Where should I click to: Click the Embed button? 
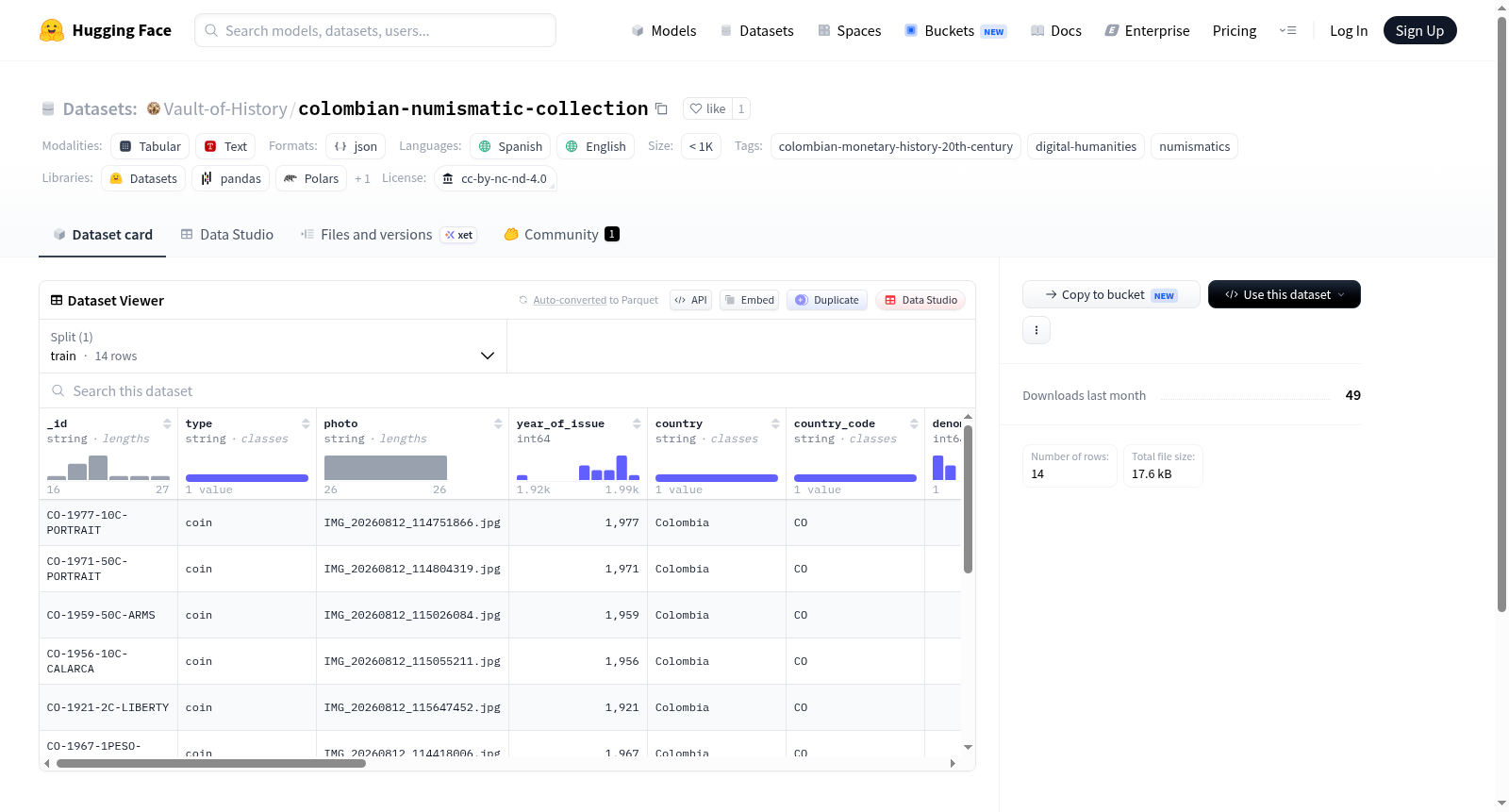749,300
